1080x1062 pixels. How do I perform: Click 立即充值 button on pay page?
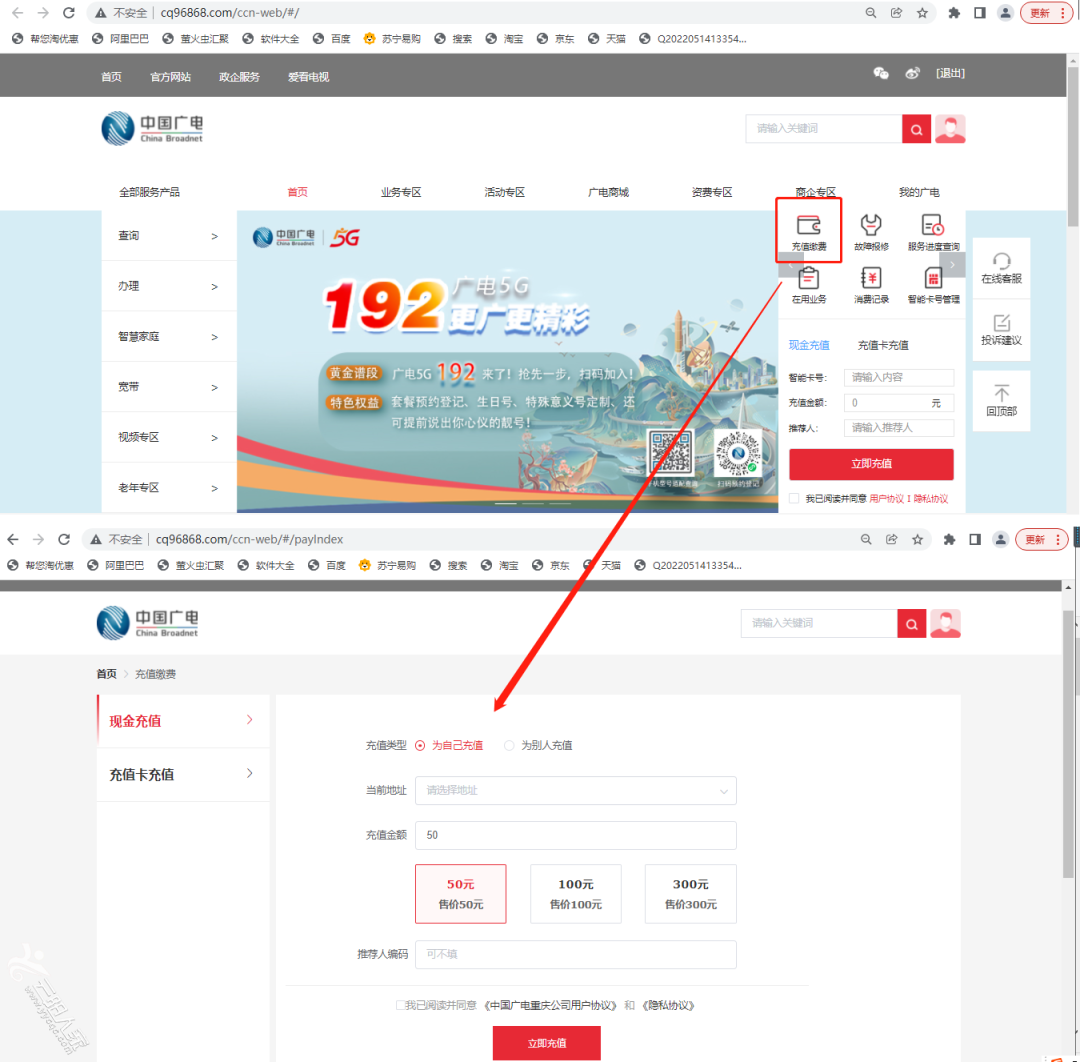[x=546, y=1043]
